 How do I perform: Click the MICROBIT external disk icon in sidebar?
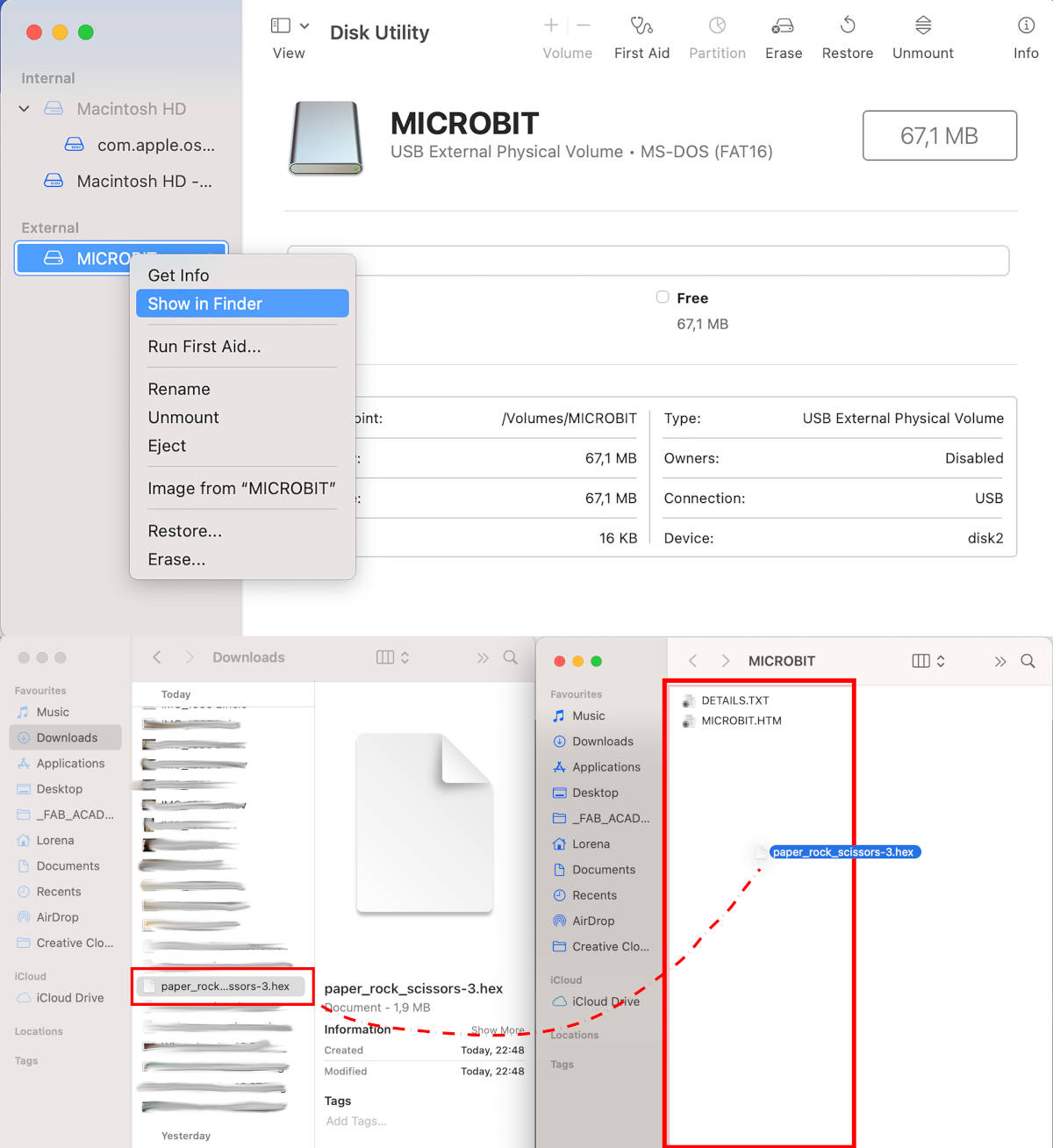(54, 258)
